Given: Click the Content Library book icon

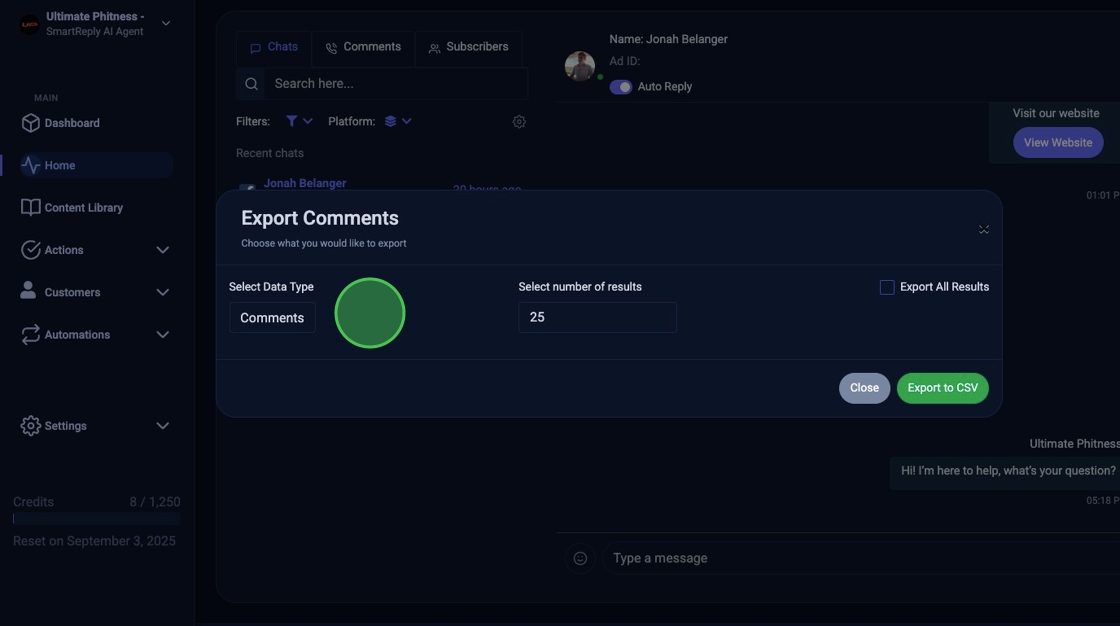Looking at the screenshot, I should pos(31,207).
